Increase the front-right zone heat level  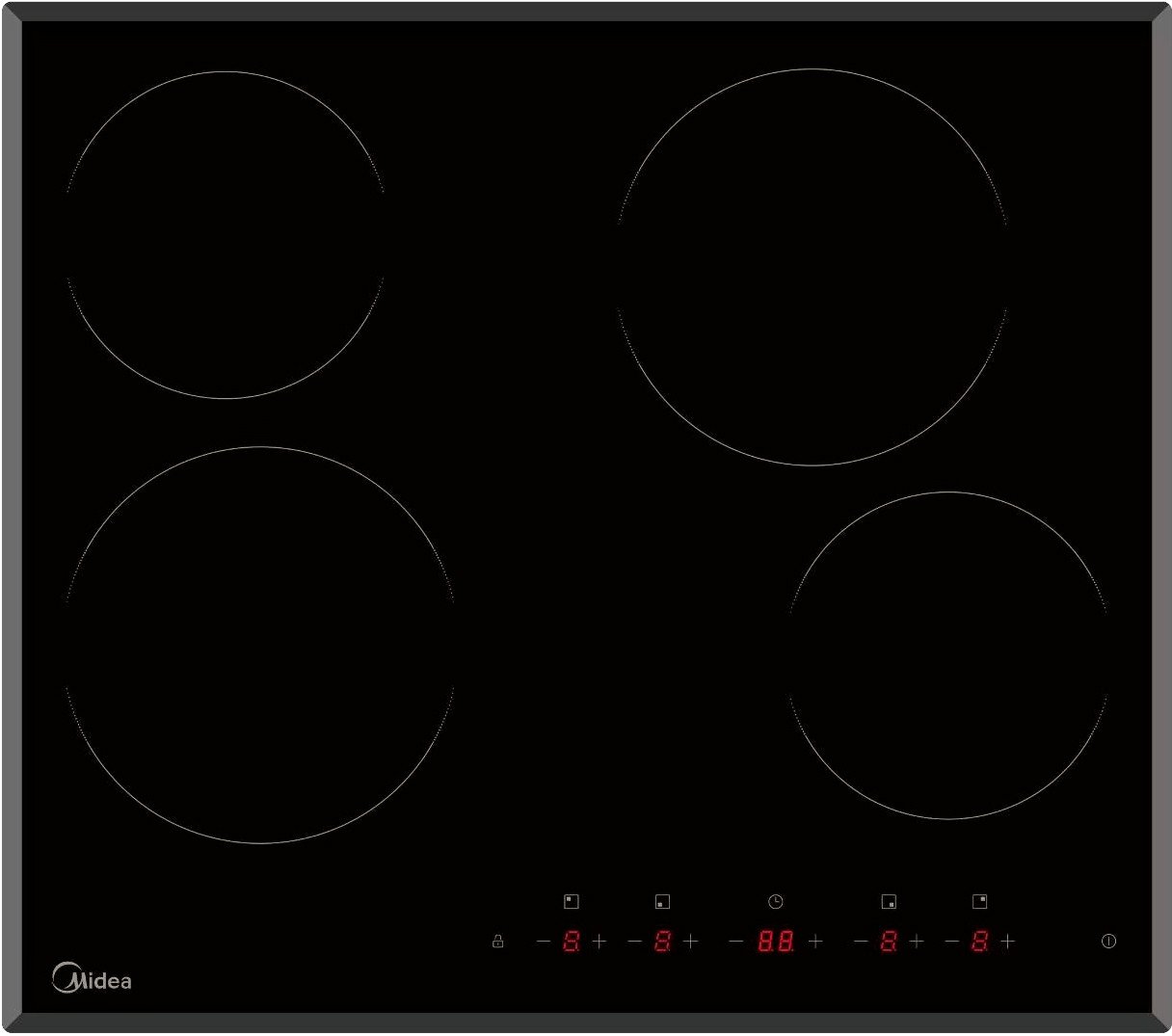click(917, 942)
